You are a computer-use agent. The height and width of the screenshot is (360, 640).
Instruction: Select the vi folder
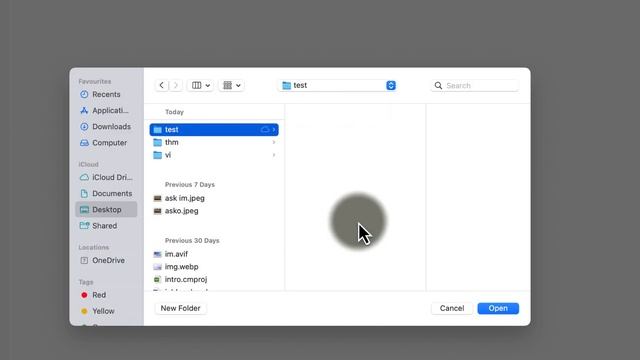click(214, 155)
